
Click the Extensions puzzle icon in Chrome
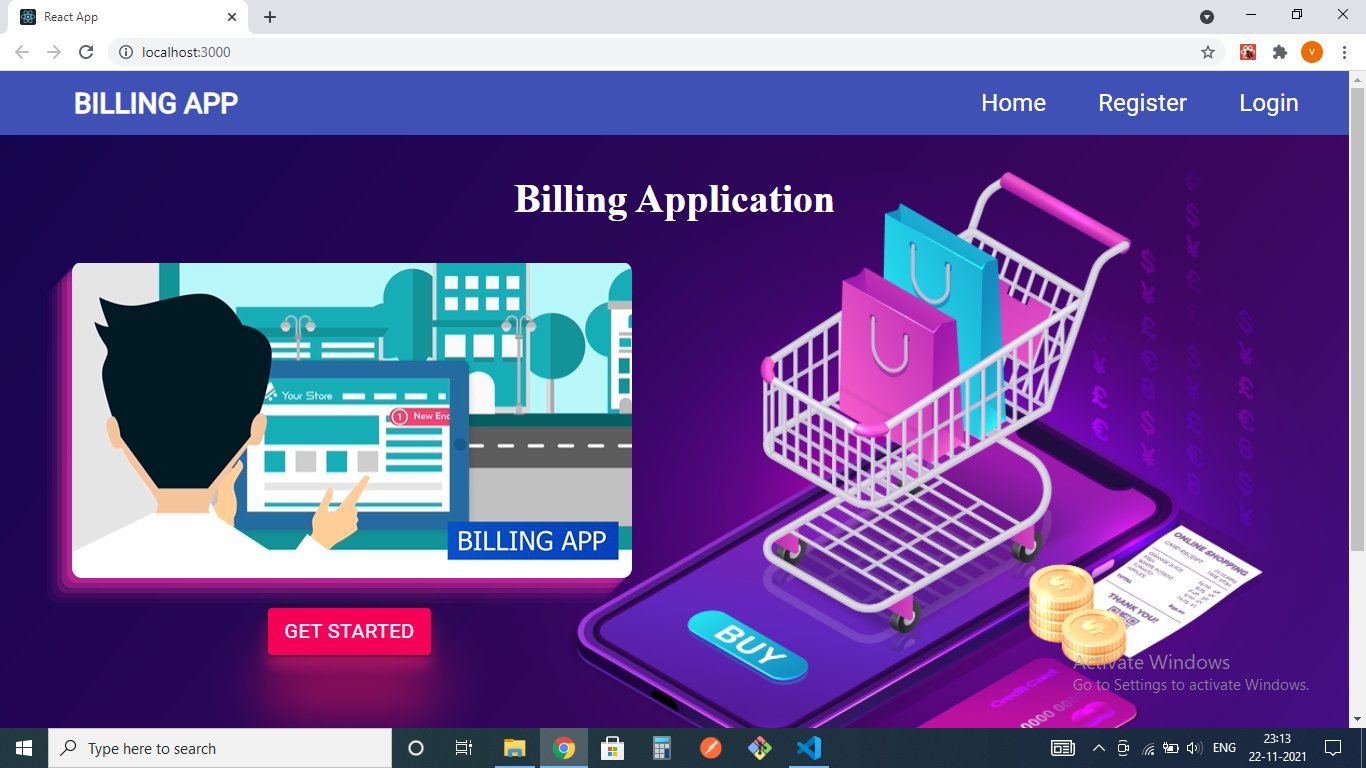coord(1280,51)
